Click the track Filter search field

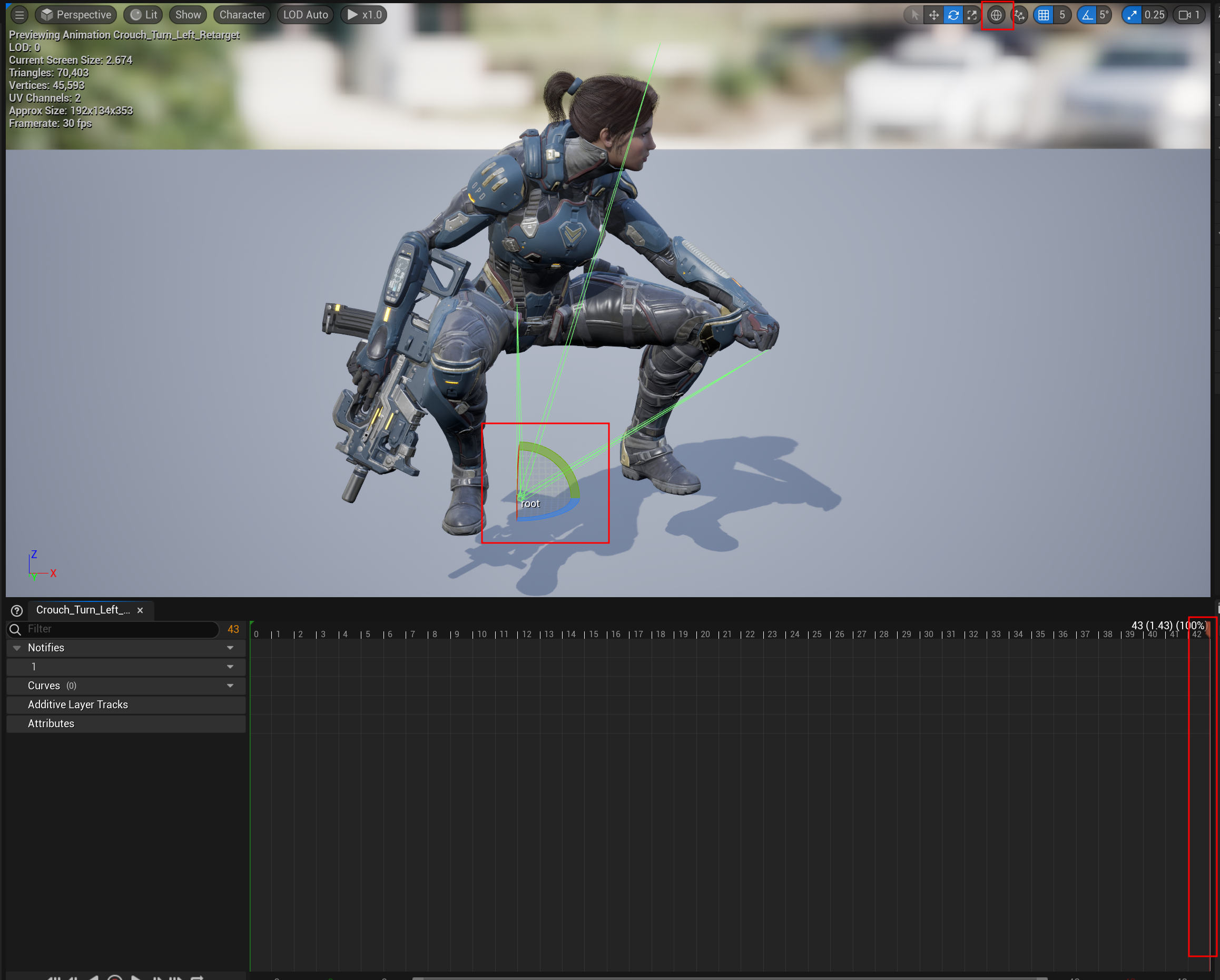(x=119, y=629)
